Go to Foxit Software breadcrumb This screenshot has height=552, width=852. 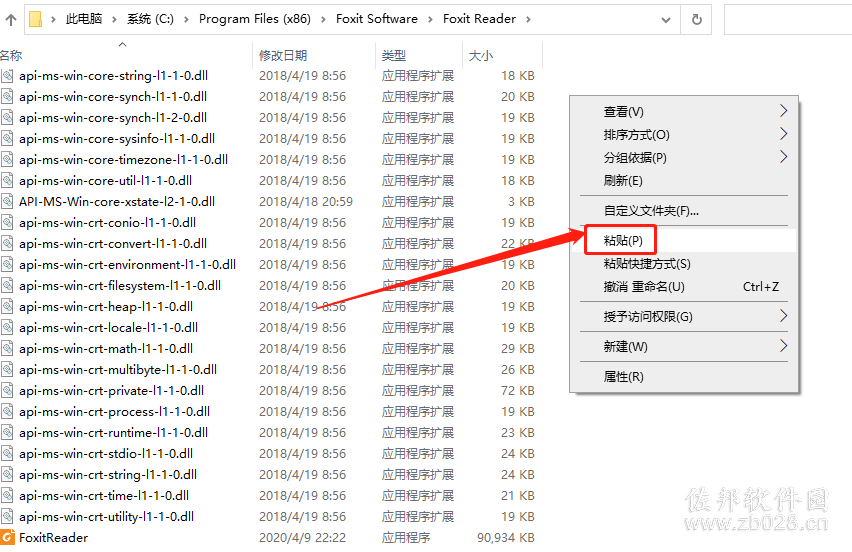[377, 19]
